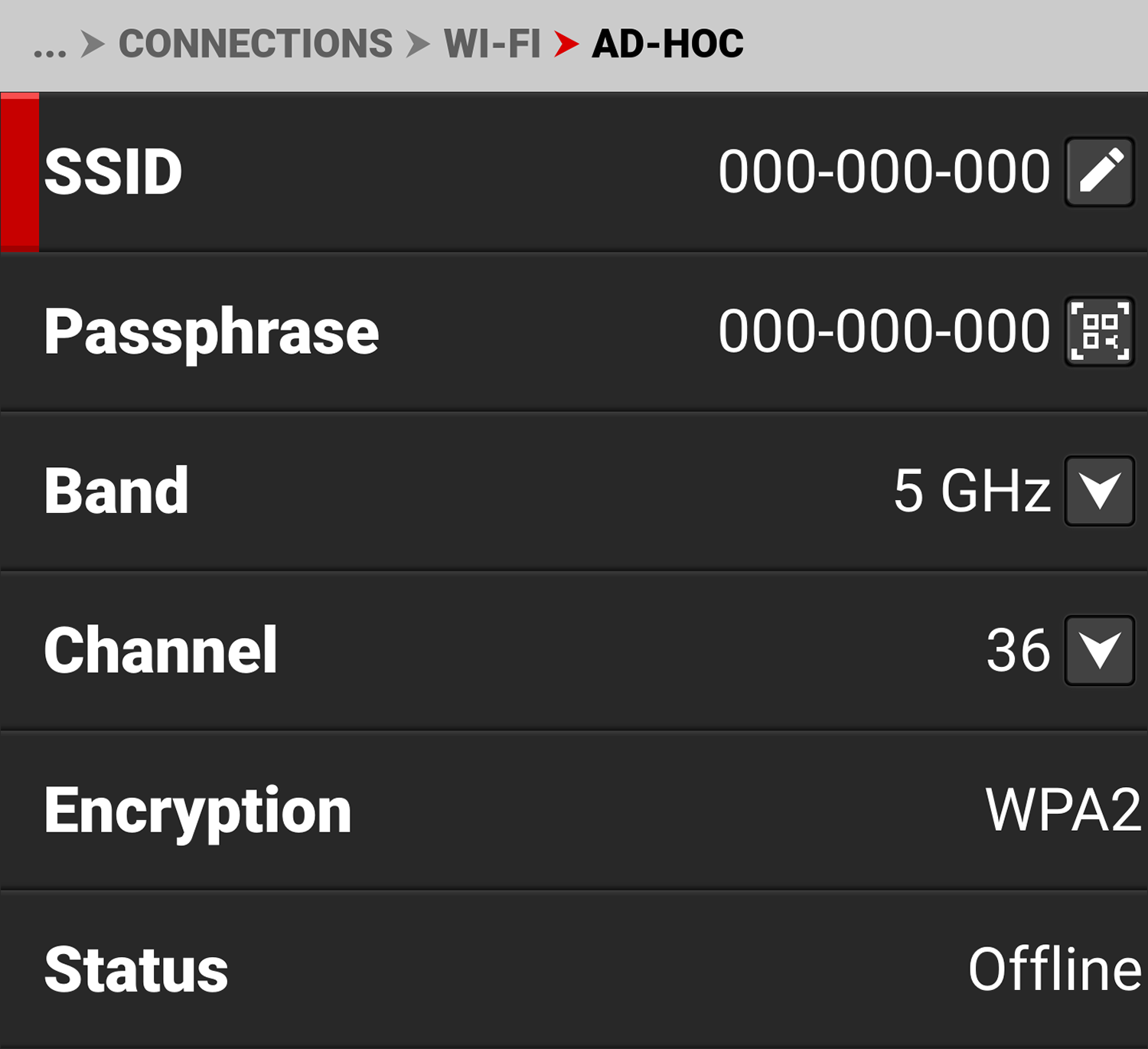The image size is (1148, 1049).
Task: Tap the QR scan icon next to 000-000-000
Action: pos(1098,332)
